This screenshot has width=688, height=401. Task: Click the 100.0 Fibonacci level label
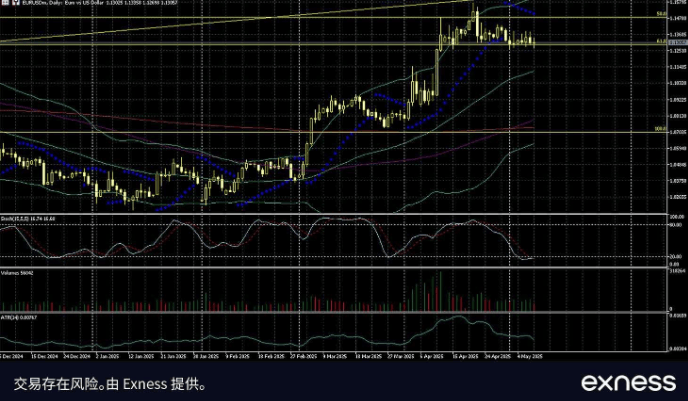[x=661, y=129]
